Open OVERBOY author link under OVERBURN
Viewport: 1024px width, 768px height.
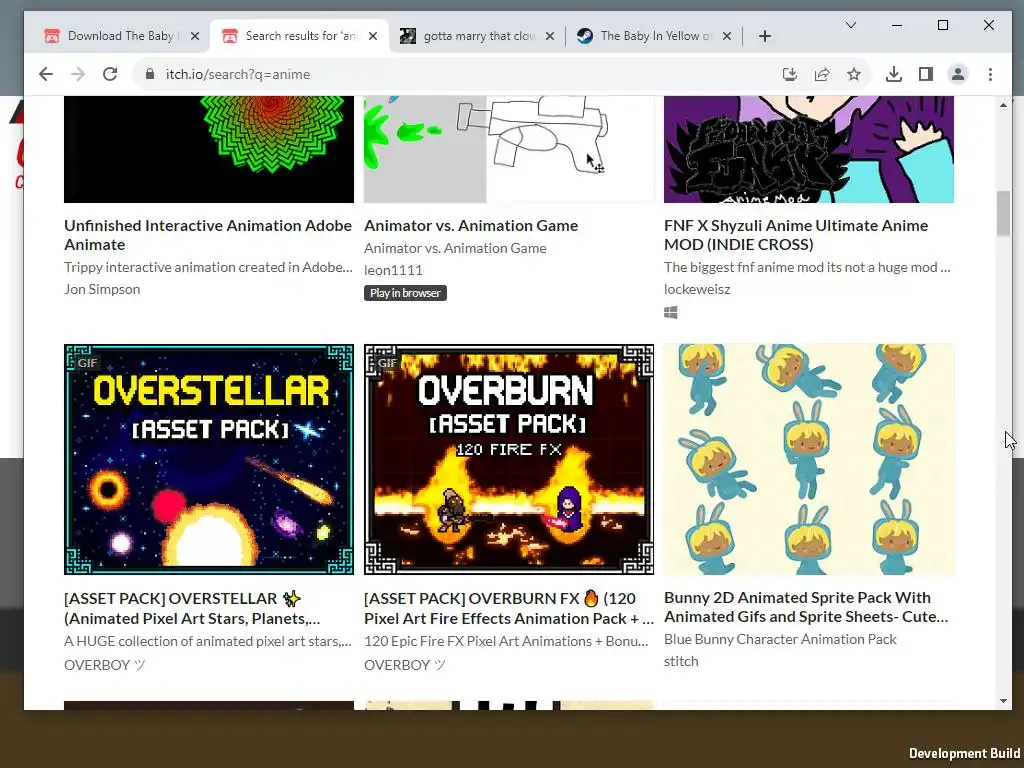tap(405, 665)
